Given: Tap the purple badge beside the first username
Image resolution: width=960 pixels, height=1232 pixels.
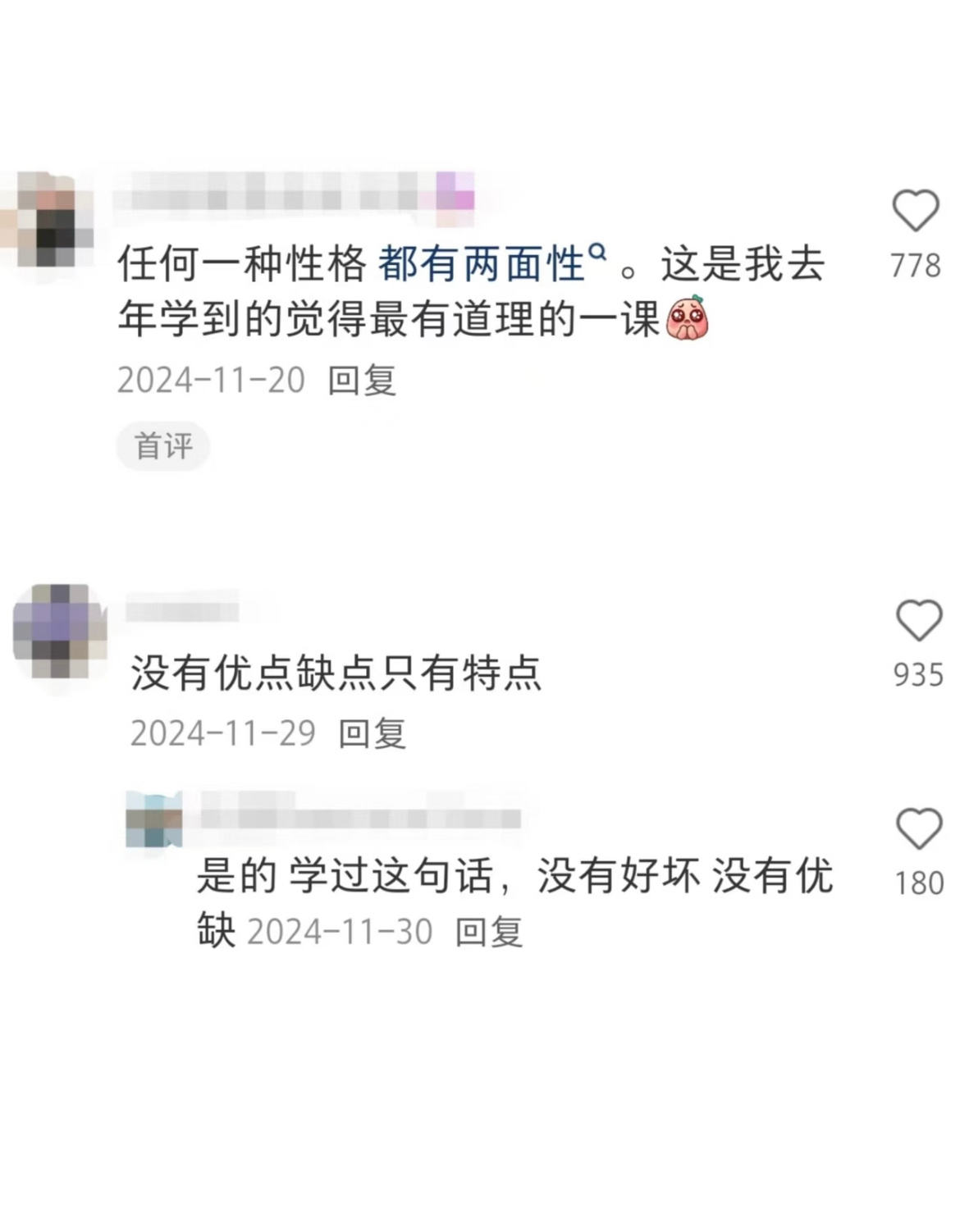Looking at the screenshot, I should click(x=455, y=198).
